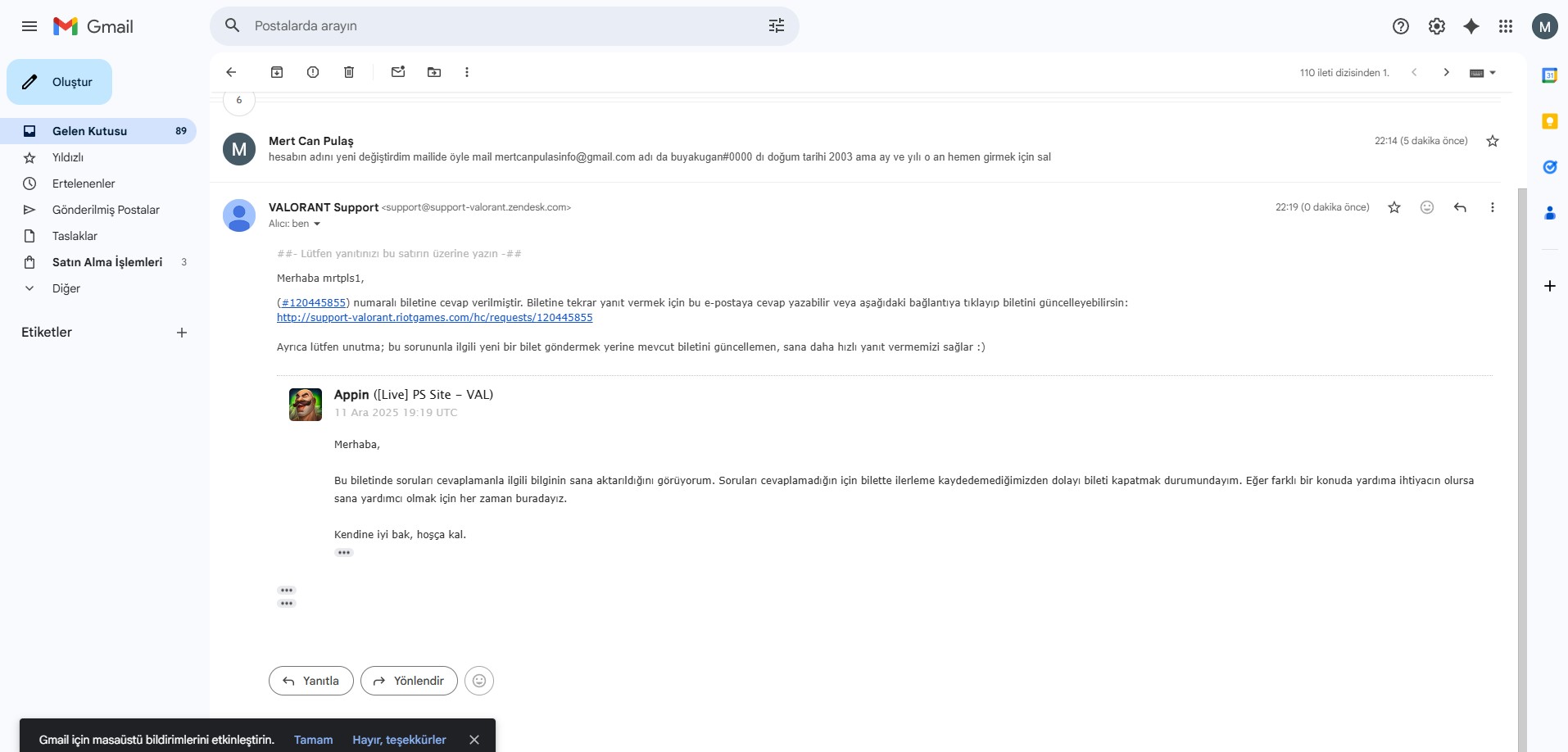The image size is (1568, 752).
Task: Open Google Keep side panel
Action: pos(1549,121)
